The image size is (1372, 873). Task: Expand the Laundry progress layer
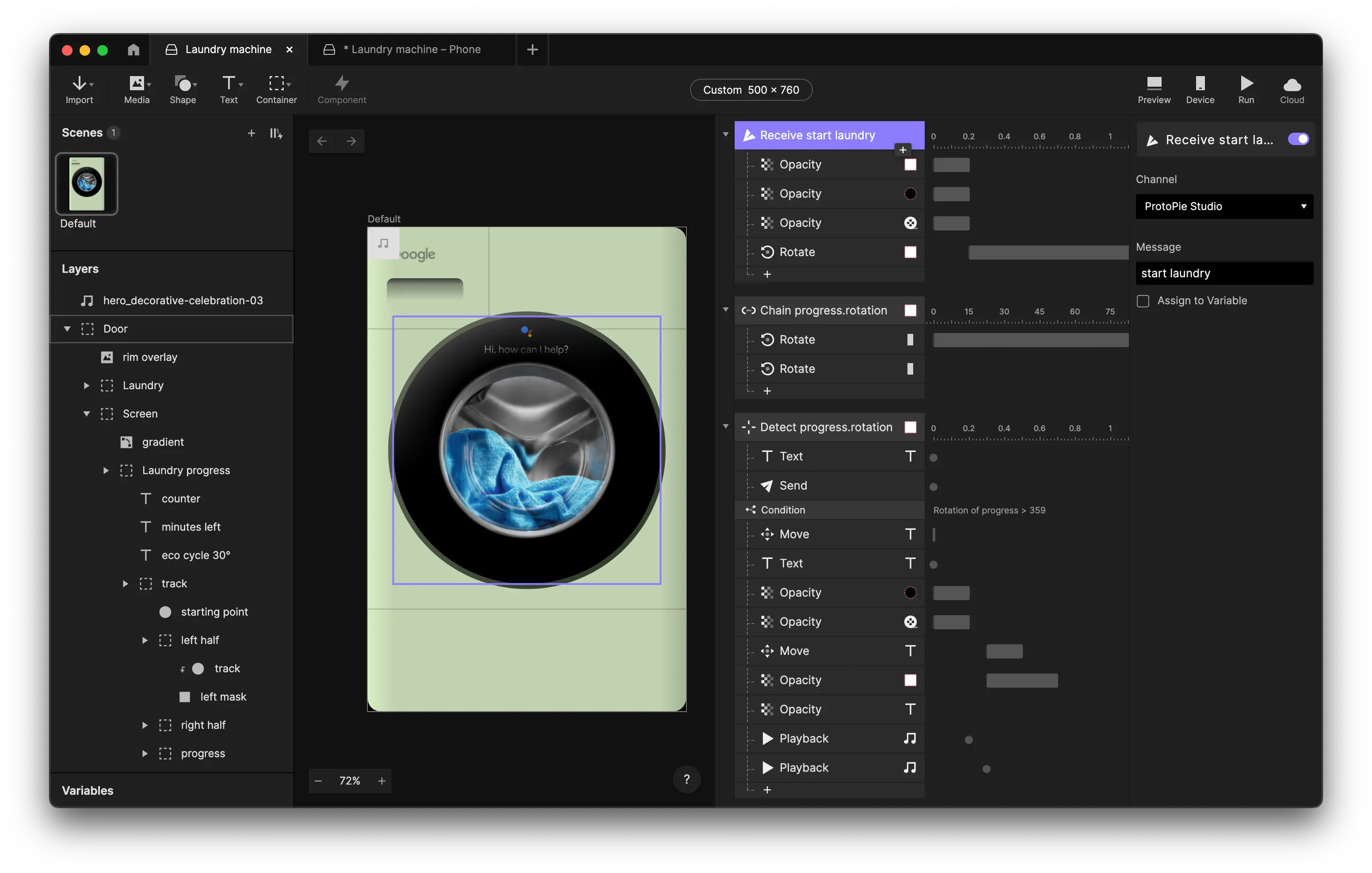click(106, 471)
